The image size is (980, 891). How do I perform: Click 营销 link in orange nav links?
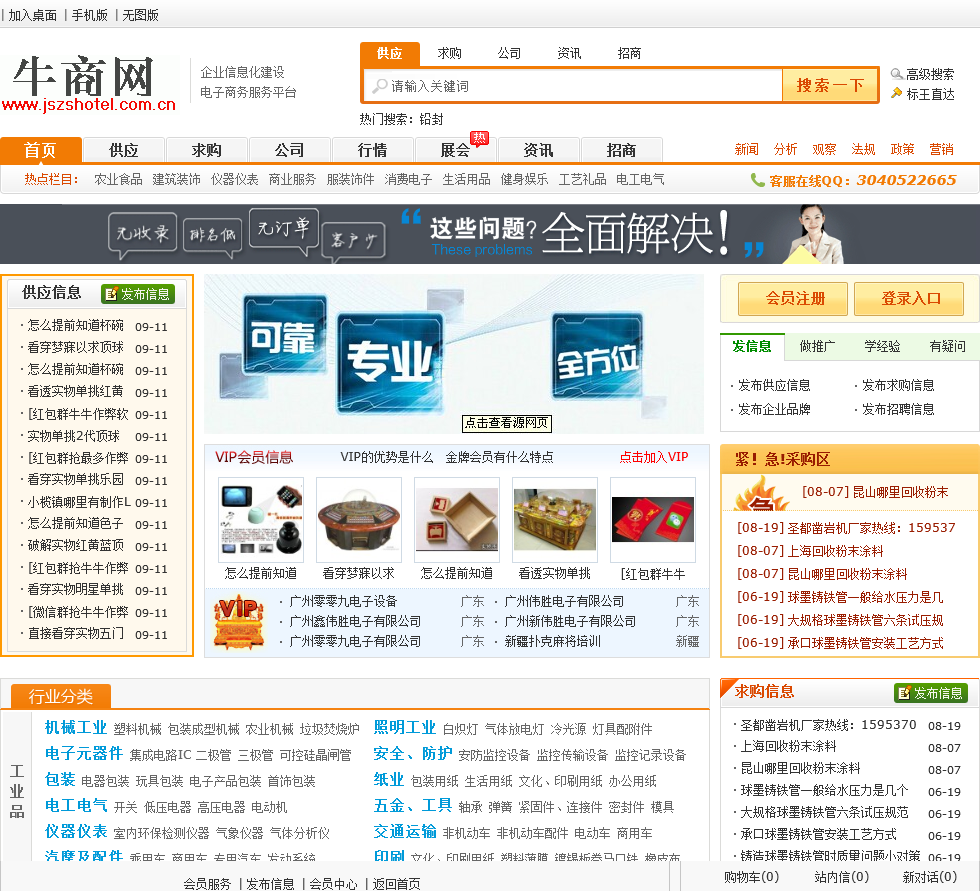click(941, 149)
